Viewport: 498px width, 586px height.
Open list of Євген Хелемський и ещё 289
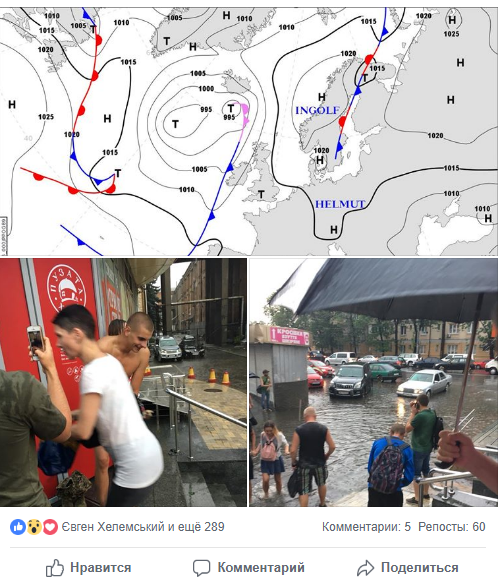pyautogui.click(x=143, y=527)
